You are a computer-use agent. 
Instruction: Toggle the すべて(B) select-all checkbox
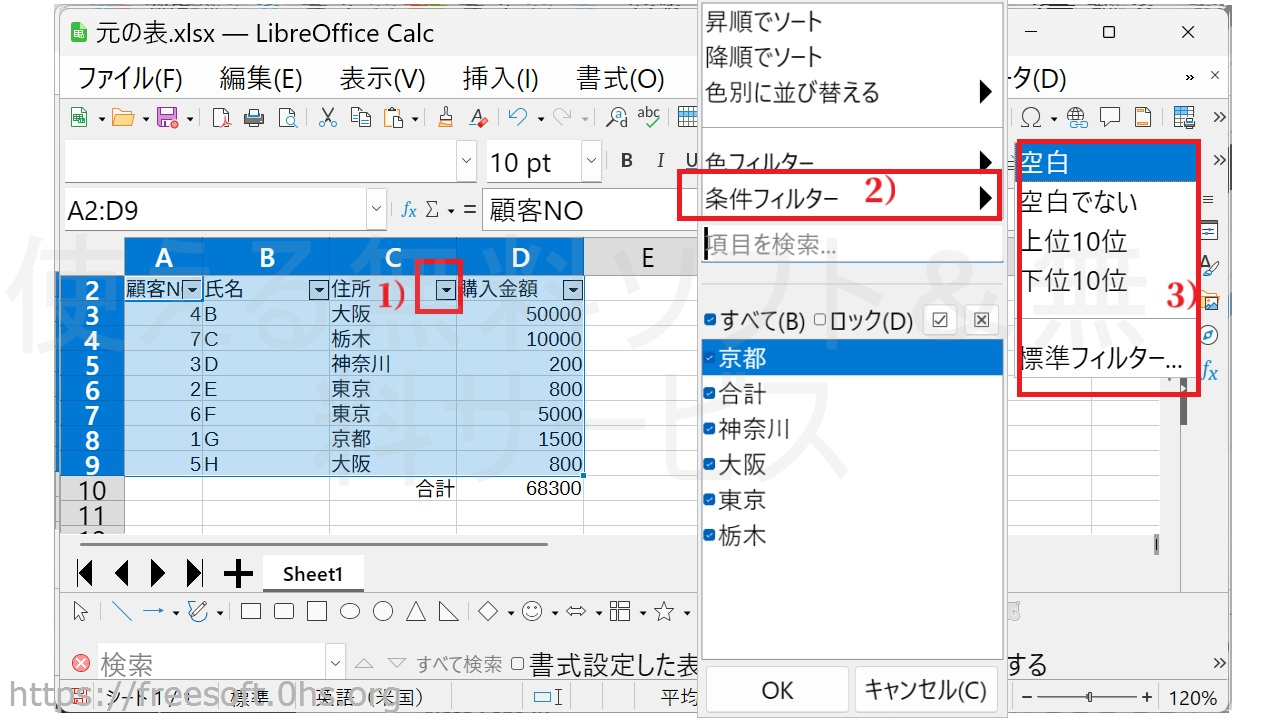[710, 320]
